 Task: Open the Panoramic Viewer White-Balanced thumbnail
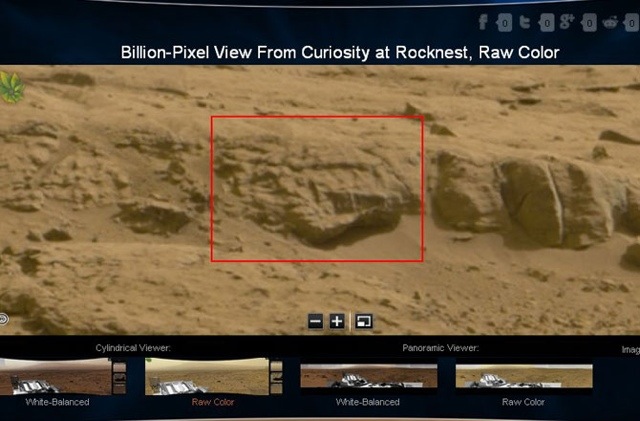point(369,376)
